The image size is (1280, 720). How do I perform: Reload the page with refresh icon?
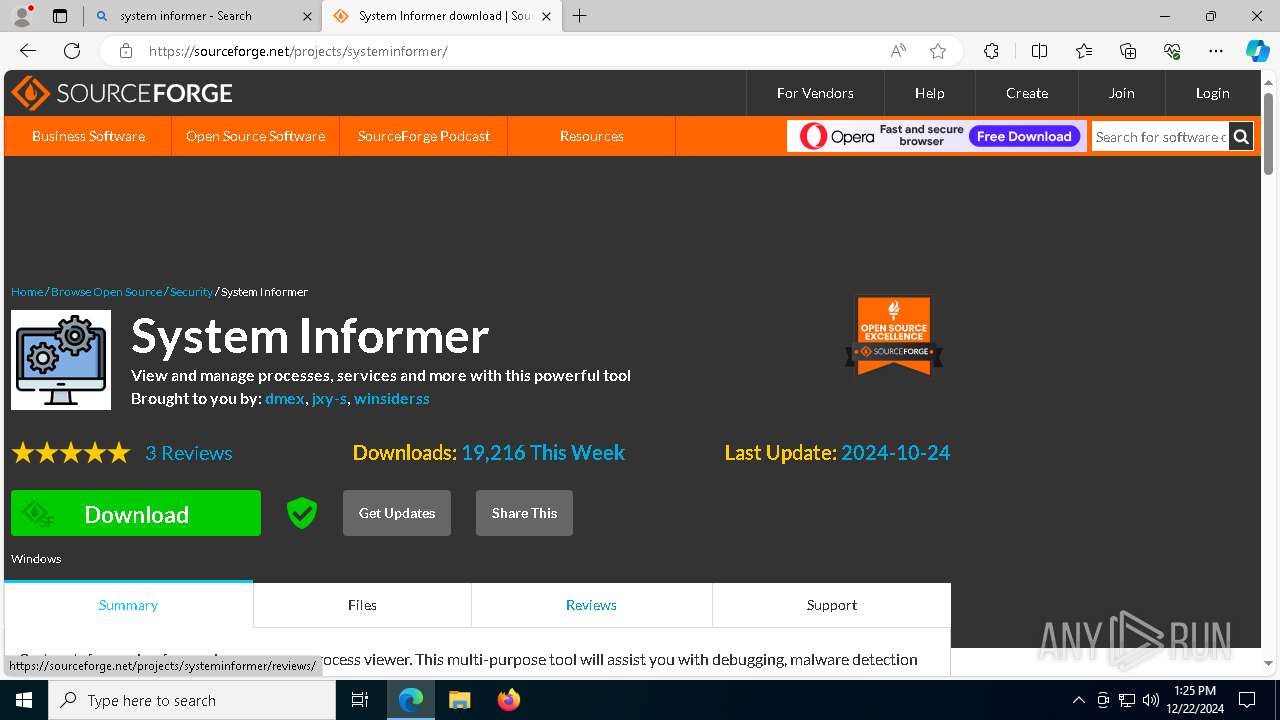point(72,51)
